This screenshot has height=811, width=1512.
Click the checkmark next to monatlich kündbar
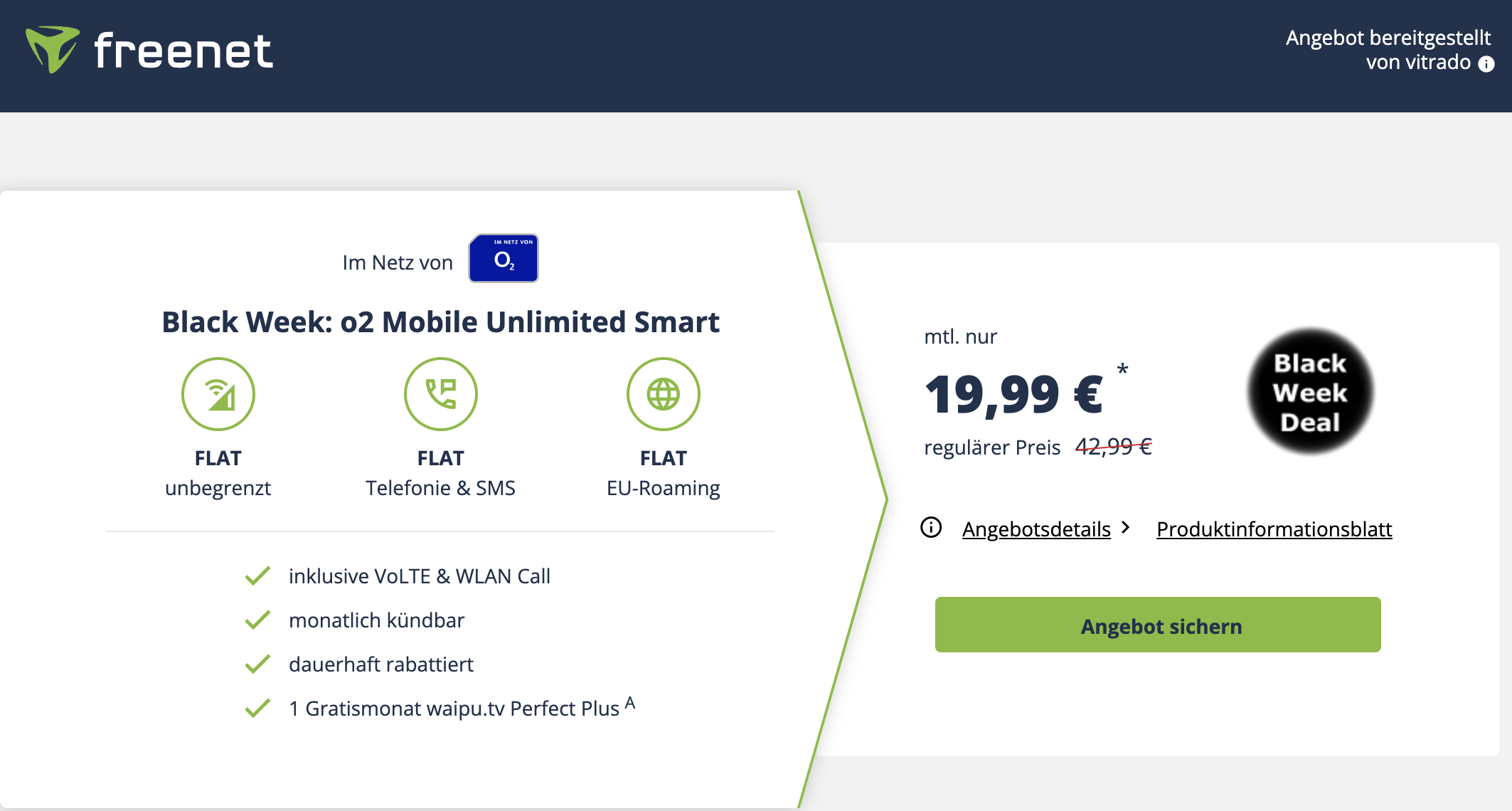pos(259,619)
